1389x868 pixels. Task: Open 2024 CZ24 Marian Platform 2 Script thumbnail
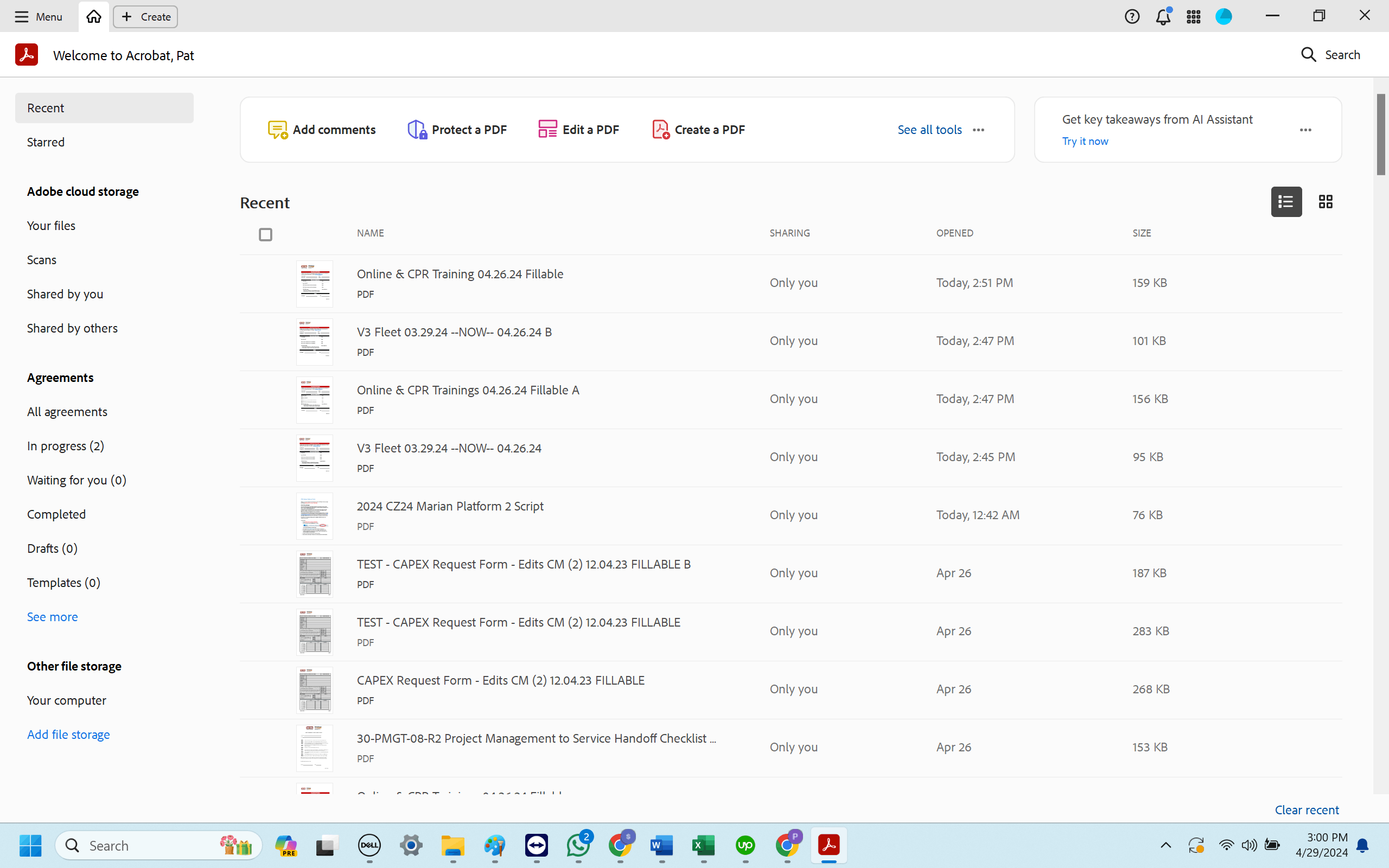click(315, 515)
